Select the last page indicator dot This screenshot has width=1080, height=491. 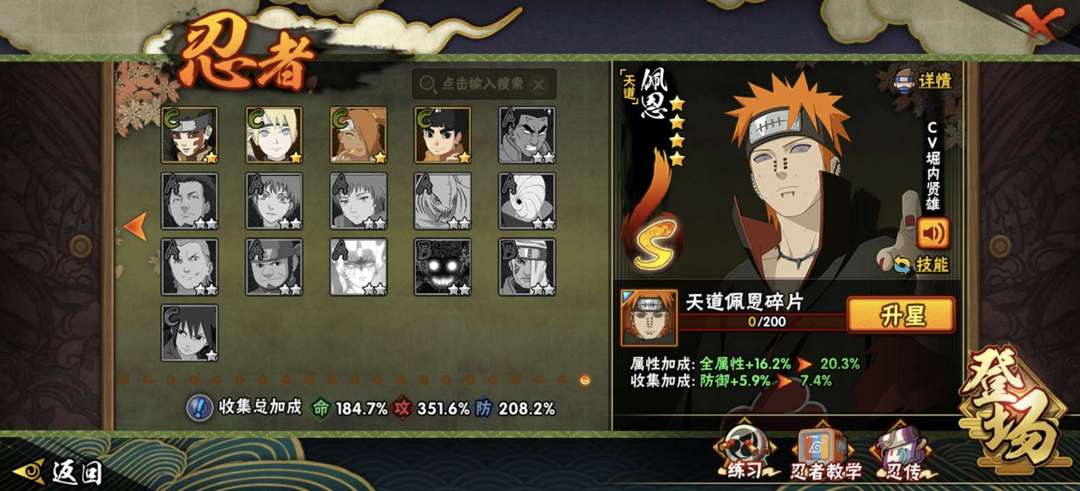pyautogui.click(x=585, y=379)
